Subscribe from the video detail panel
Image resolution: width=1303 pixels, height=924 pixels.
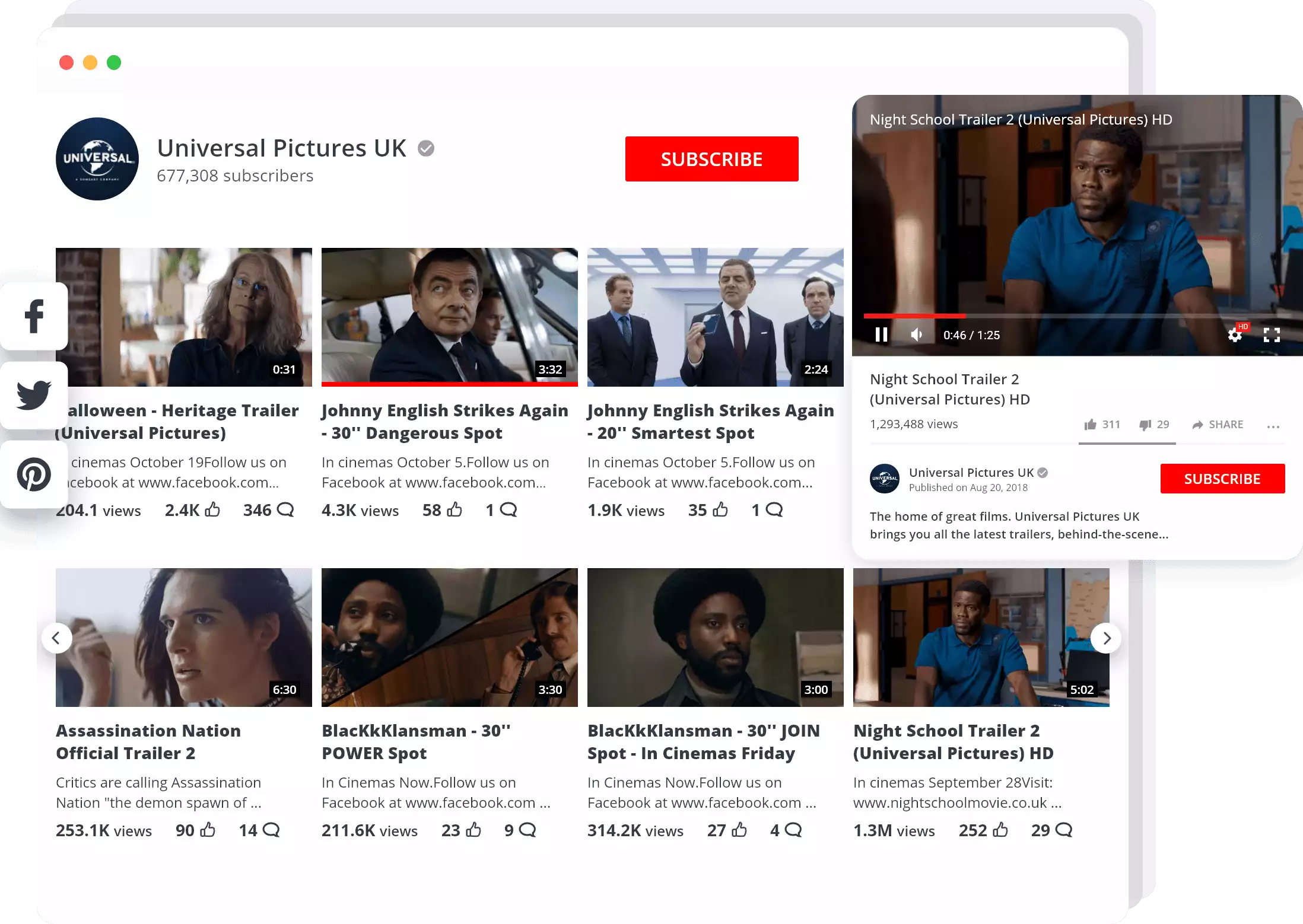coord(1223,479)
